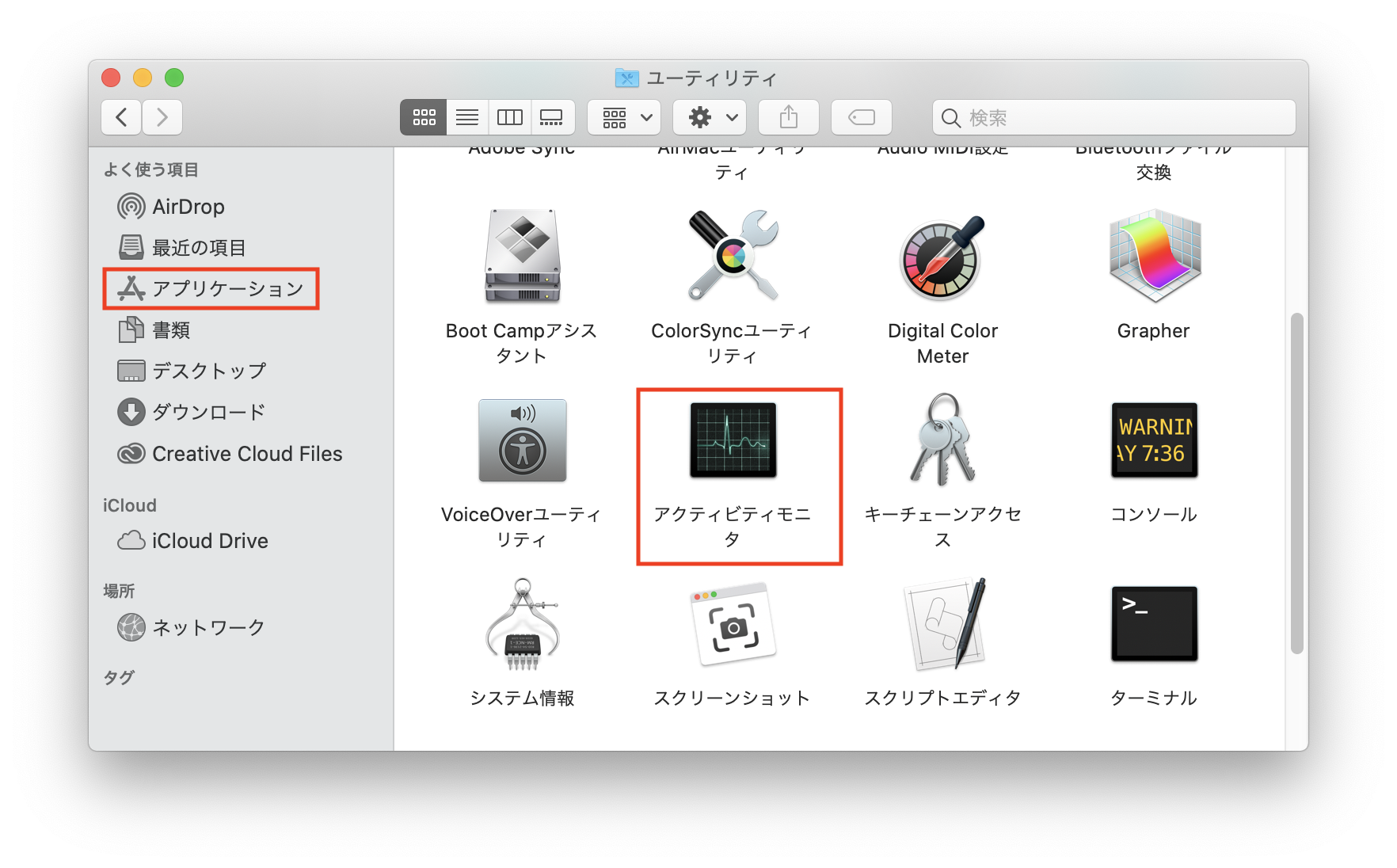The image size is (1397, 868).
Task: Open VoiceOver Utility icon
Action: [x=523, y=440]
